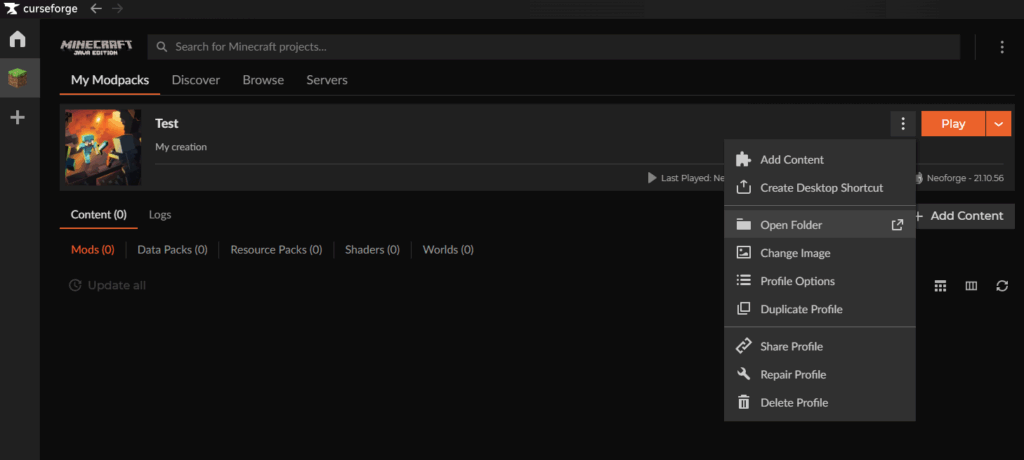This screenshot has height=460, width=1024.
Task: Select Repair Profile menu item
Action: 793,374
